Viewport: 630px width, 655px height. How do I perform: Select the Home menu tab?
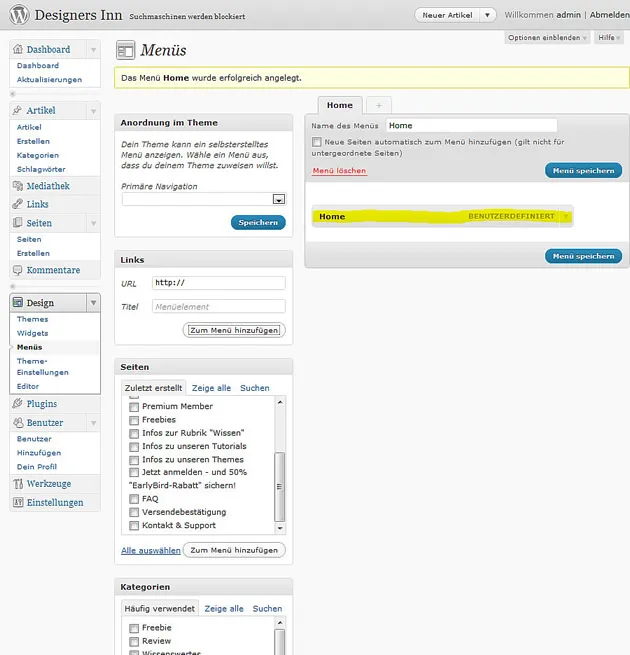pos(340,105)
